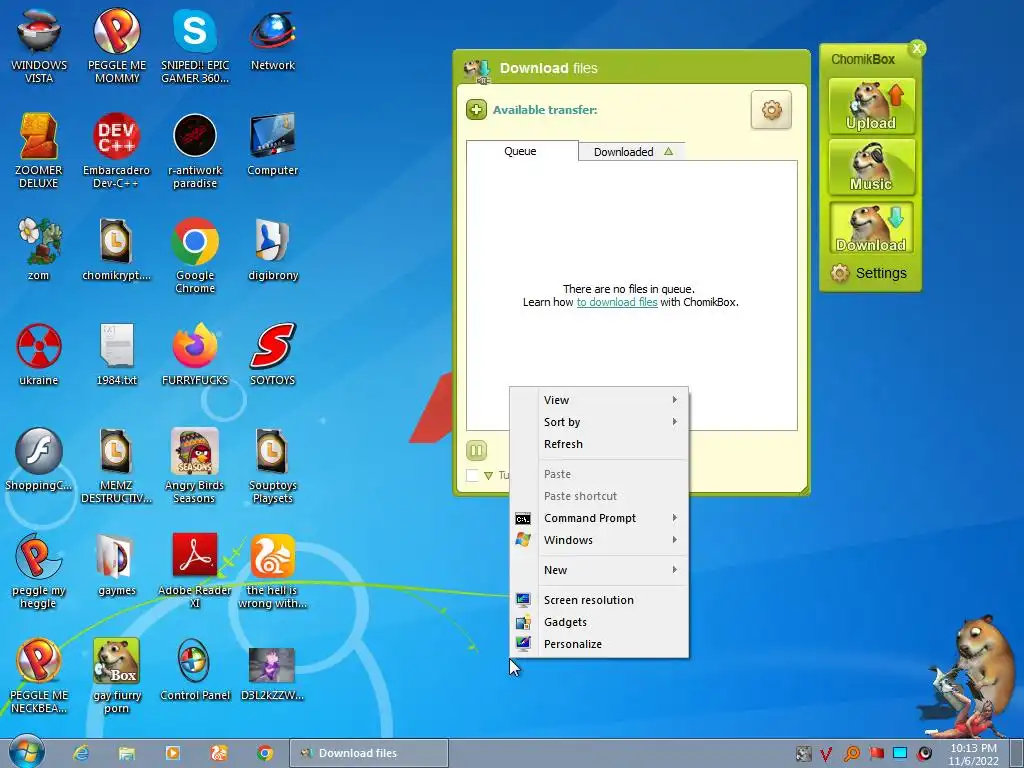Click the orange magnifier tray icon

[852, 754]
